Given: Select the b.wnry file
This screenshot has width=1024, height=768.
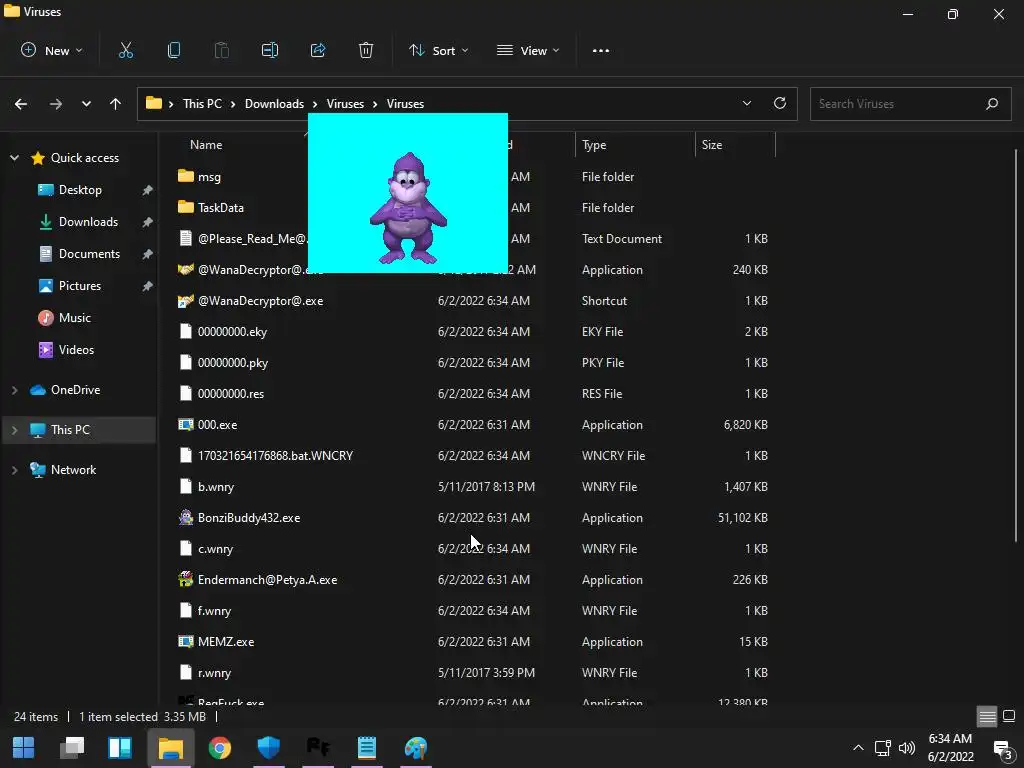Looking at the screenshot, I should tap(216, 487).
